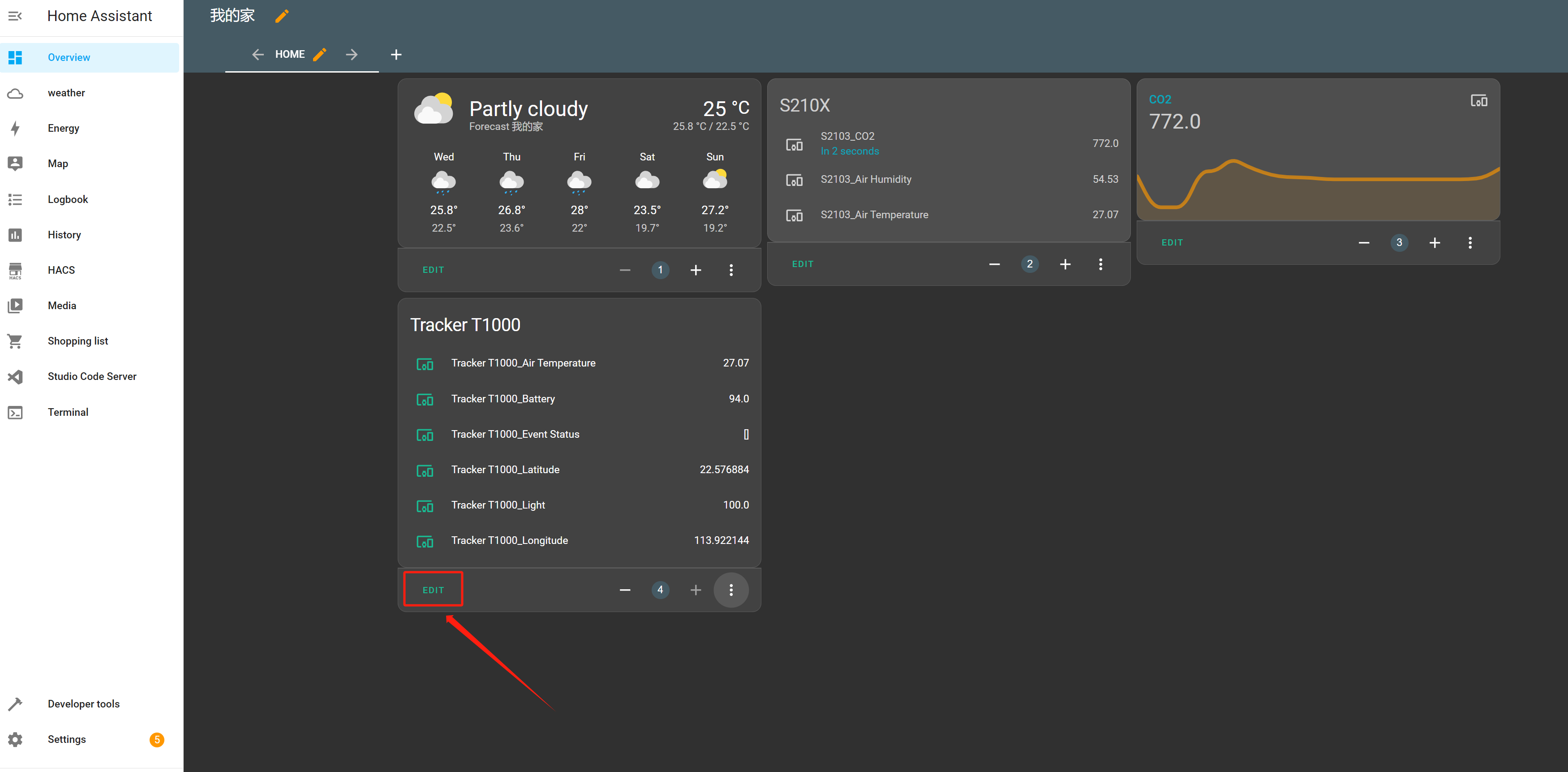Edit the dashboard title 我的家 pencil
Viewport: 1568px width, 772px height.
tap(282, 16)
